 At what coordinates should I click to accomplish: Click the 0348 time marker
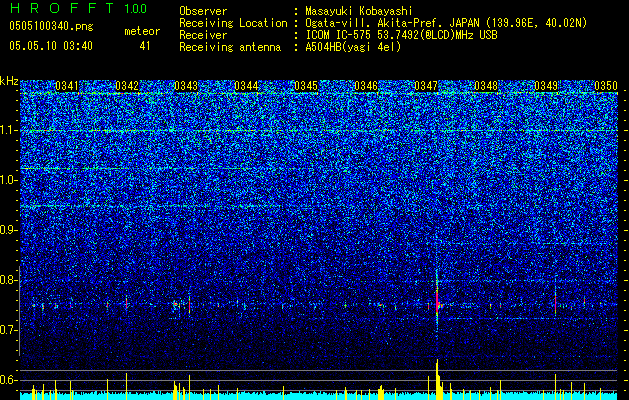coord(486,86)
